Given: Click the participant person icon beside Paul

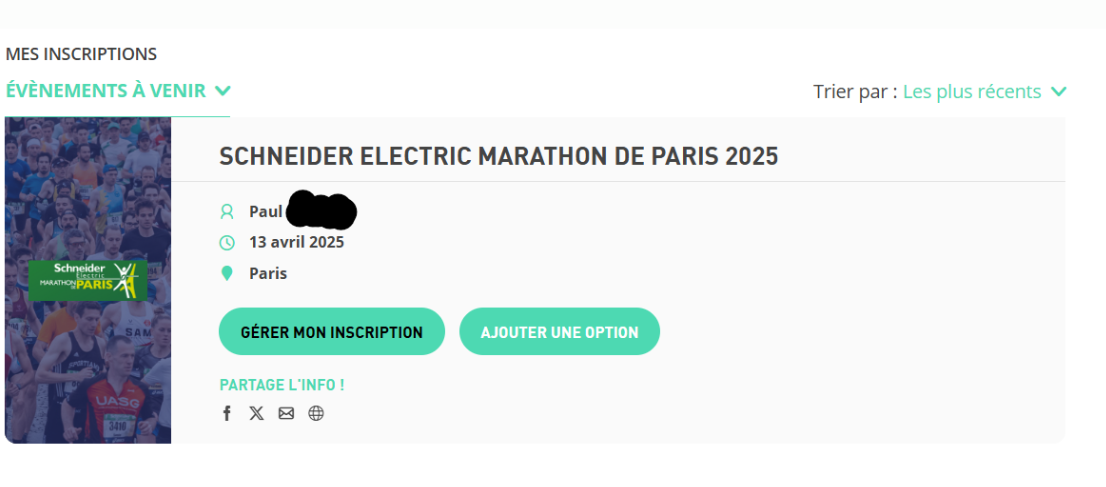Looking at the screenshot, I should click(226, 211).
